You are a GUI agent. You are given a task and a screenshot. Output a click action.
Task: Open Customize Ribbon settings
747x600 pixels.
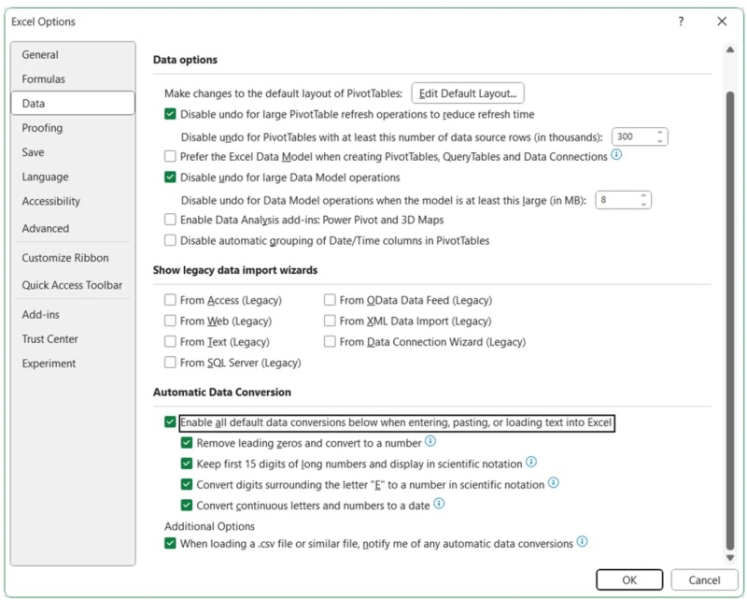72,258
